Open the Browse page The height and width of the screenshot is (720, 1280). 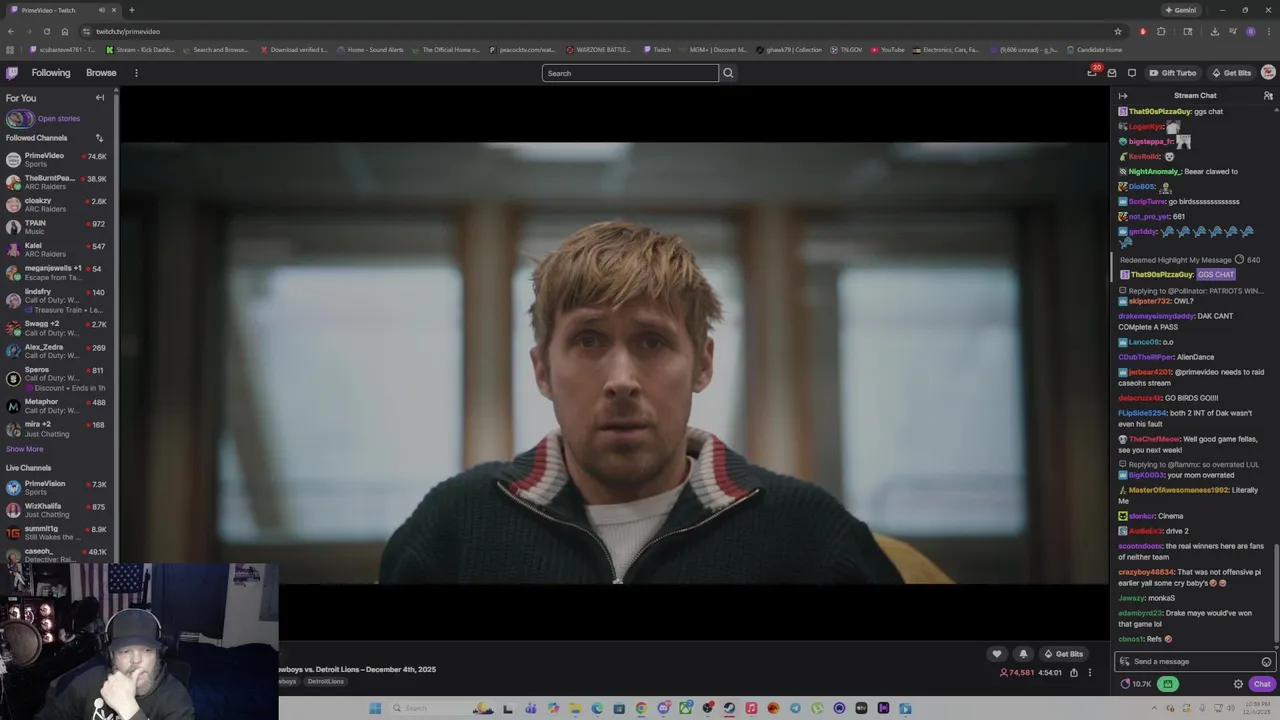click(x=101, y=73)
